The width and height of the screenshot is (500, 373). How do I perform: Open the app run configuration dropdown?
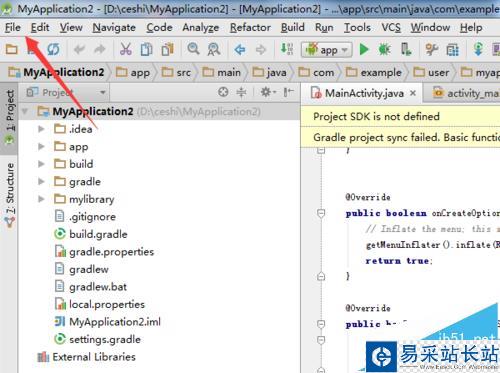point(327,50)
